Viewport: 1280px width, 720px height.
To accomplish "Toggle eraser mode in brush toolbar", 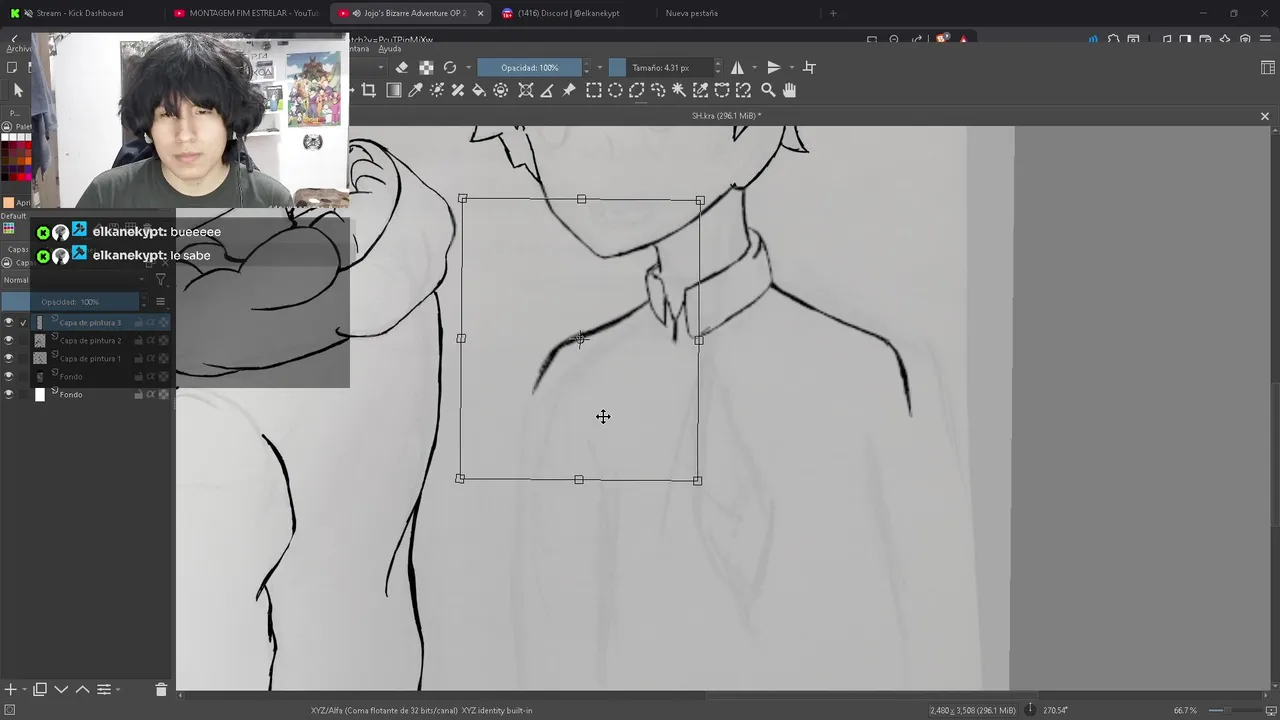I will click(x=402, y=67).
